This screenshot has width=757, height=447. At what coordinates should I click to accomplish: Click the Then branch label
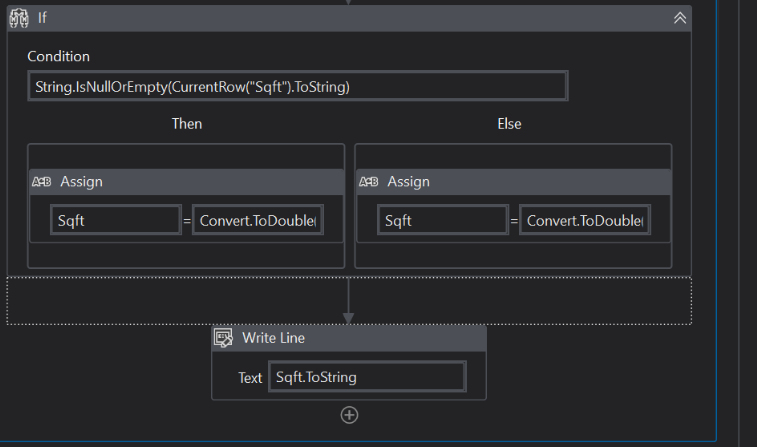click(187, 124)
